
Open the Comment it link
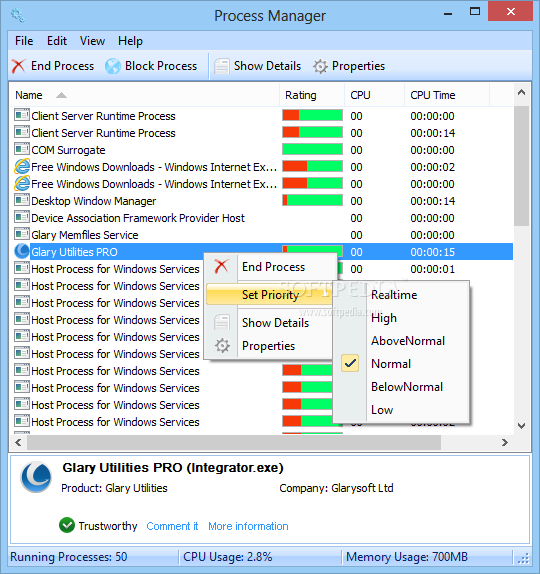(172, 526)
